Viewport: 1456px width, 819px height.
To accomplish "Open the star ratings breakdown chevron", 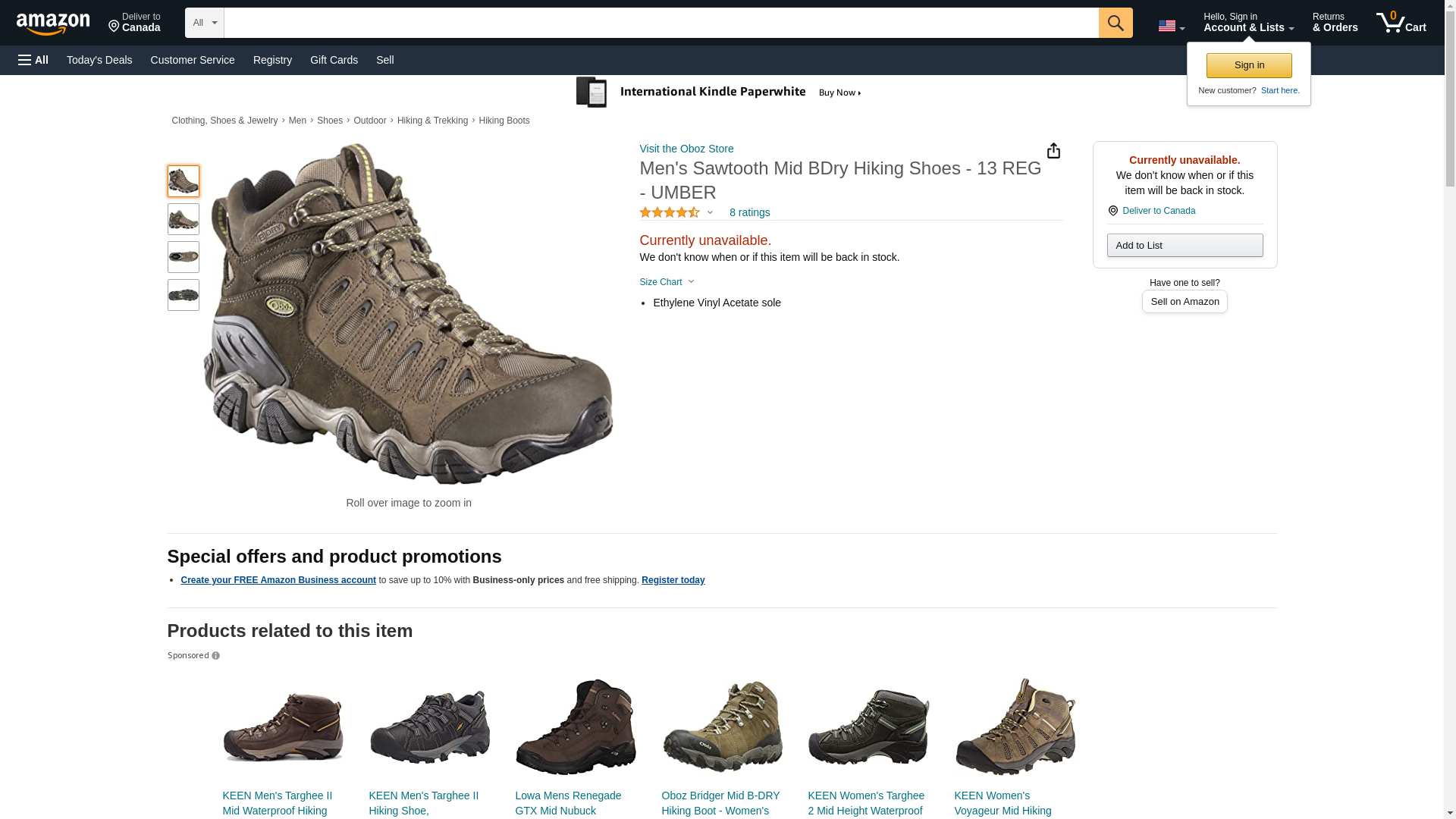I will [710, 213].
